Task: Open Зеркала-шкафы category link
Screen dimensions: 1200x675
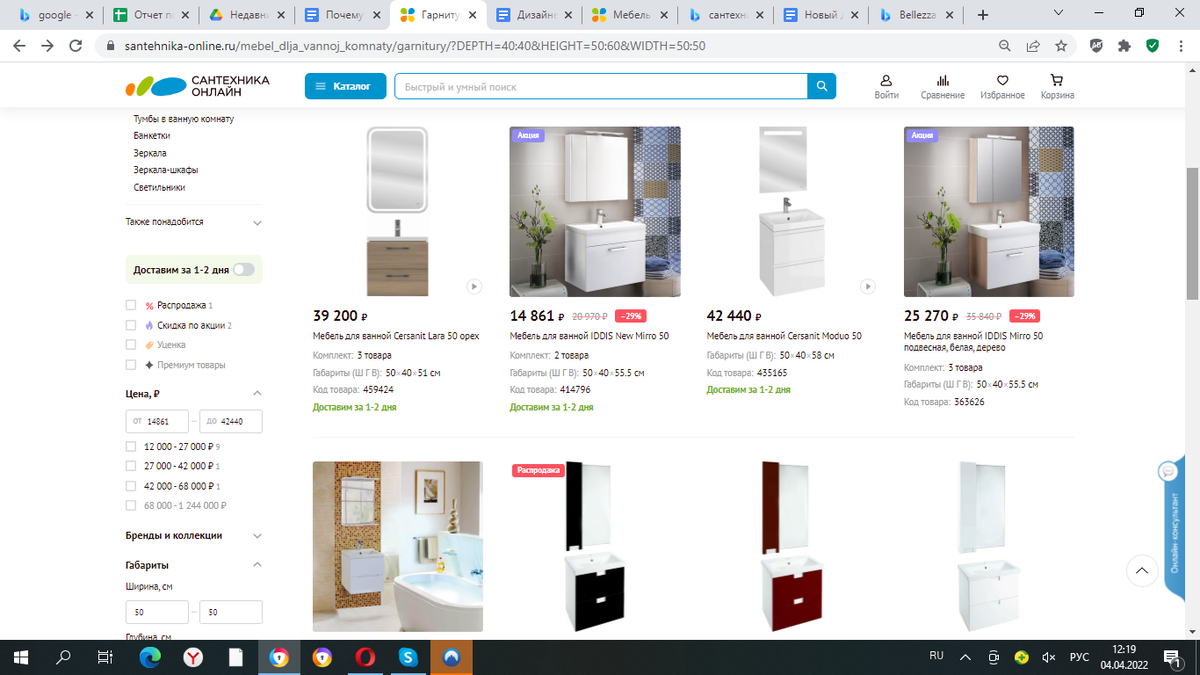Action: (166, 170)
